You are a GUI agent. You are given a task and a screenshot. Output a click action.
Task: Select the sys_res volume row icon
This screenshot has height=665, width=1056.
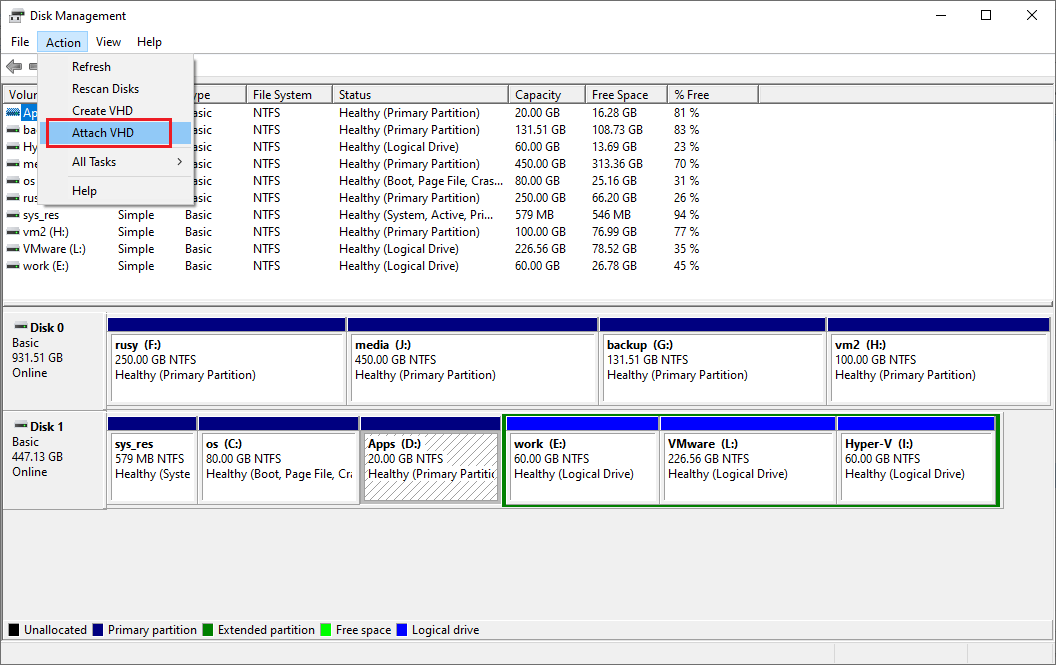(13, 215)
